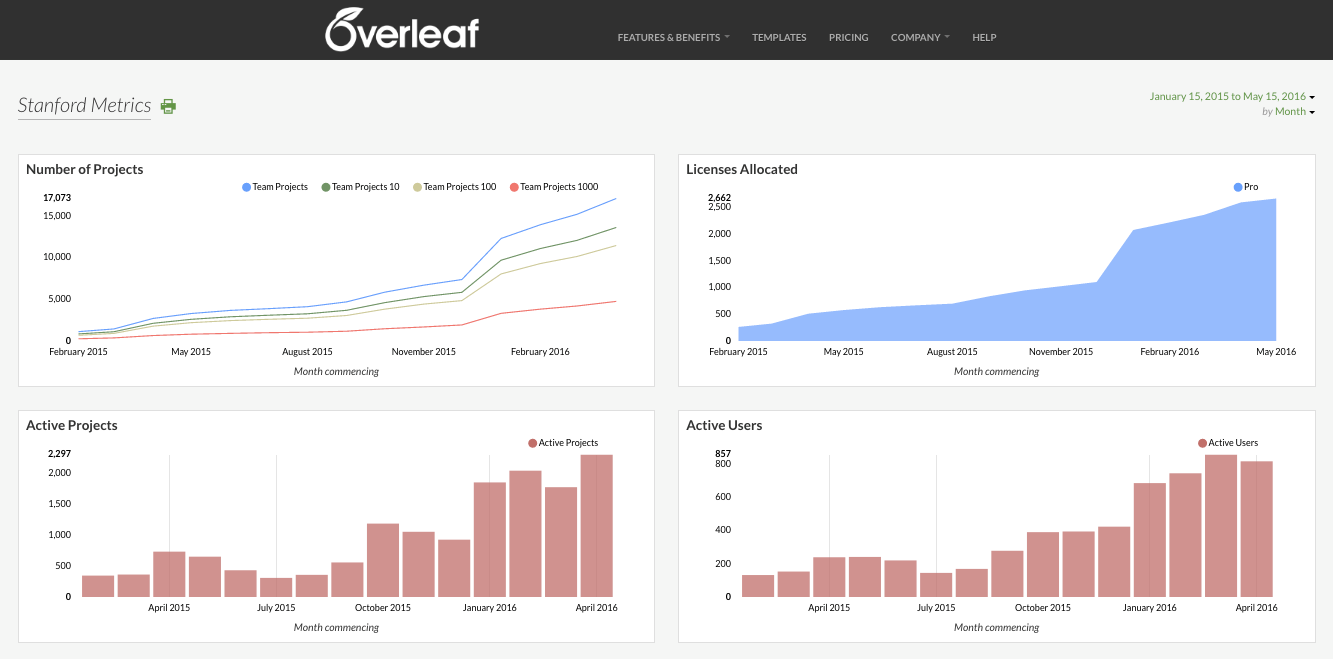The width and height of the screenshot is (1333, 659).
Task: Open the Pricing page
Action: [x=848, y=37]
